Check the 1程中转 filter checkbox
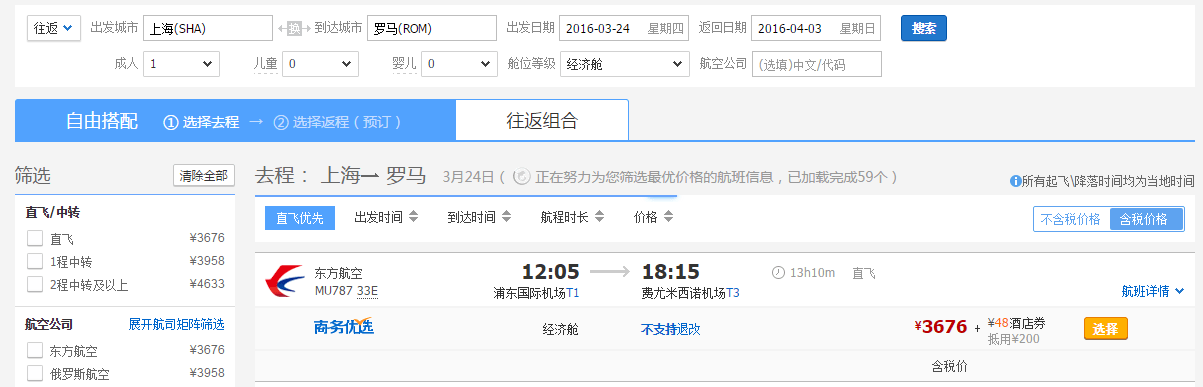 [35, 261]
